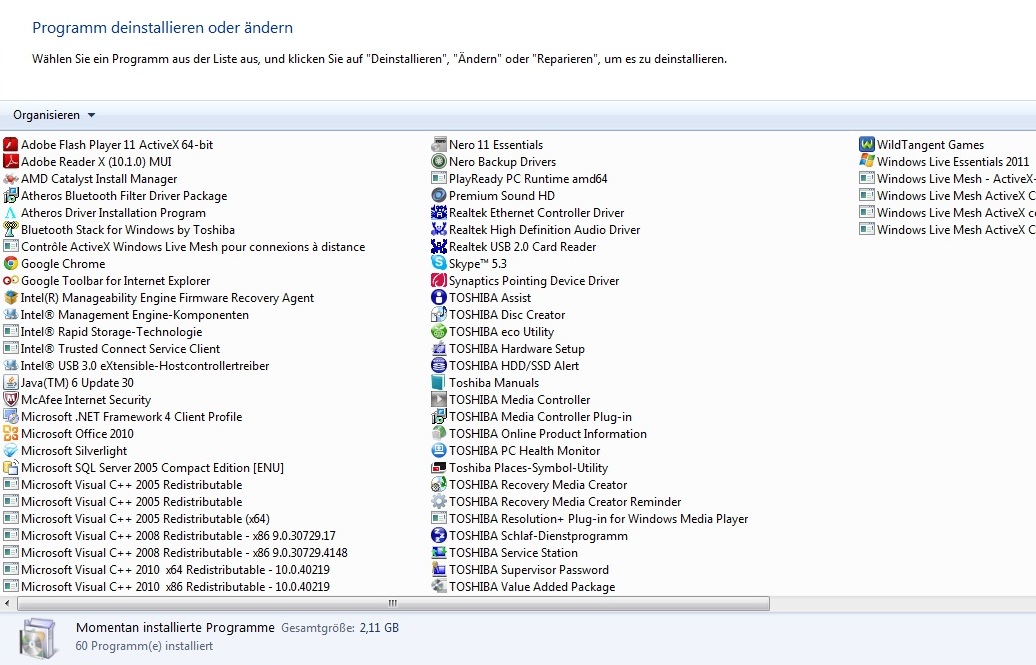This screenshot has width=1036, height=665.
Task: Click the horizontal scrollbar thumb
Action: point(393,603)
